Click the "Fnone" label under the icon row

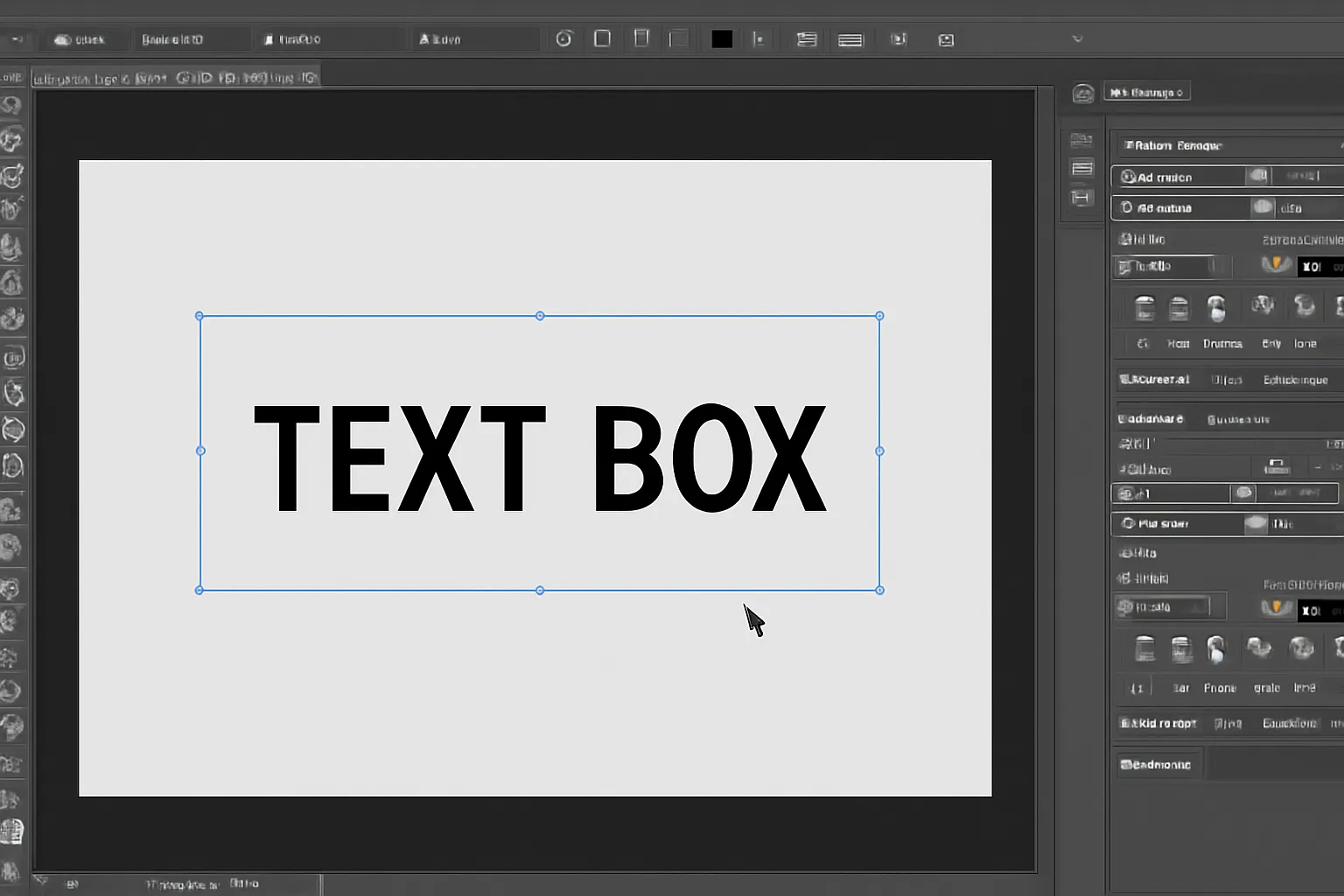(x=1220, y=689)
